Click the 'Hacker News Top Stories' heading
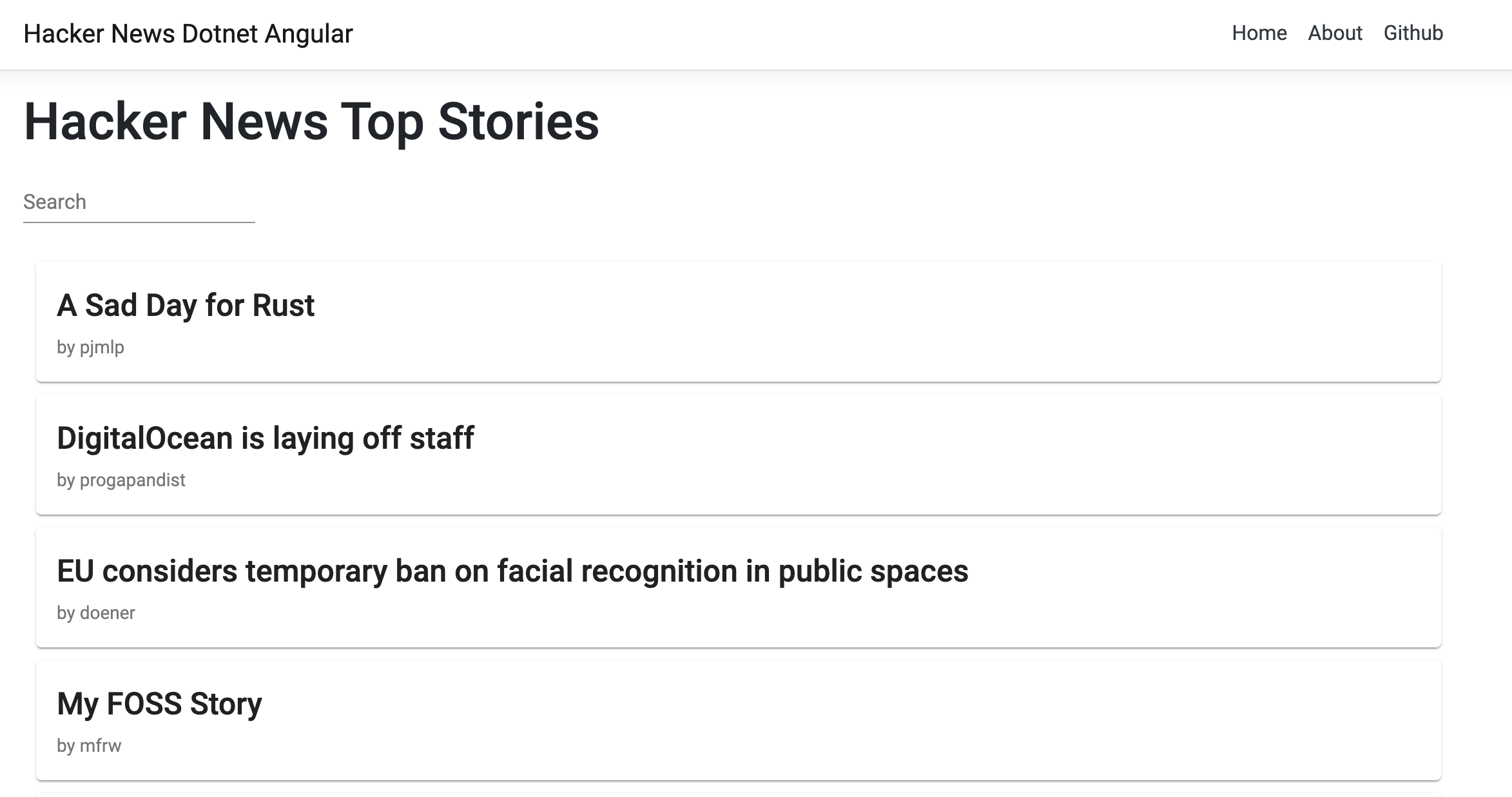The height and width of the screenshot is (797, 1512). click(x=311, y=121)
